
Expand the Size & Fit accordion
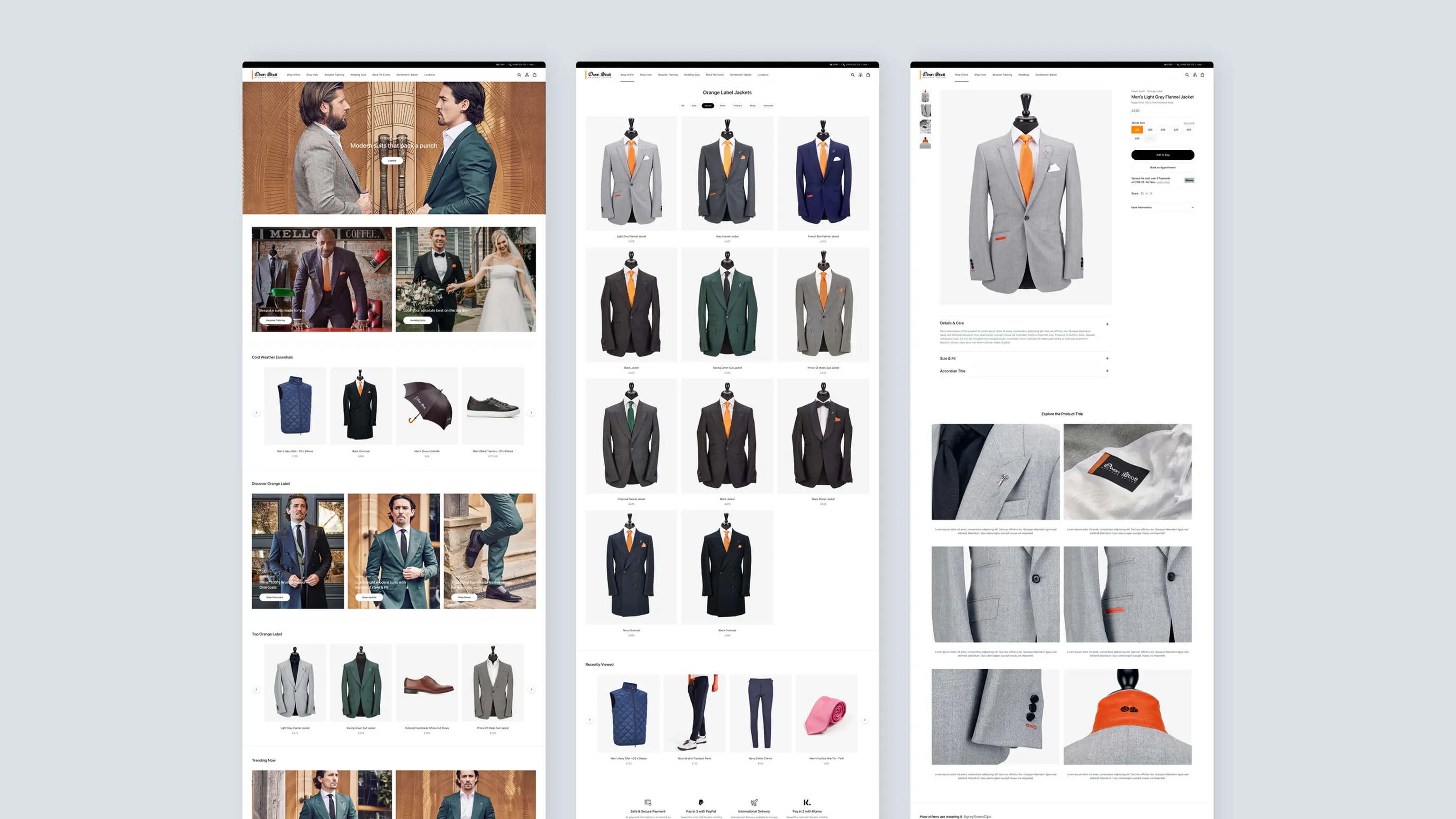click(1107, 358)
